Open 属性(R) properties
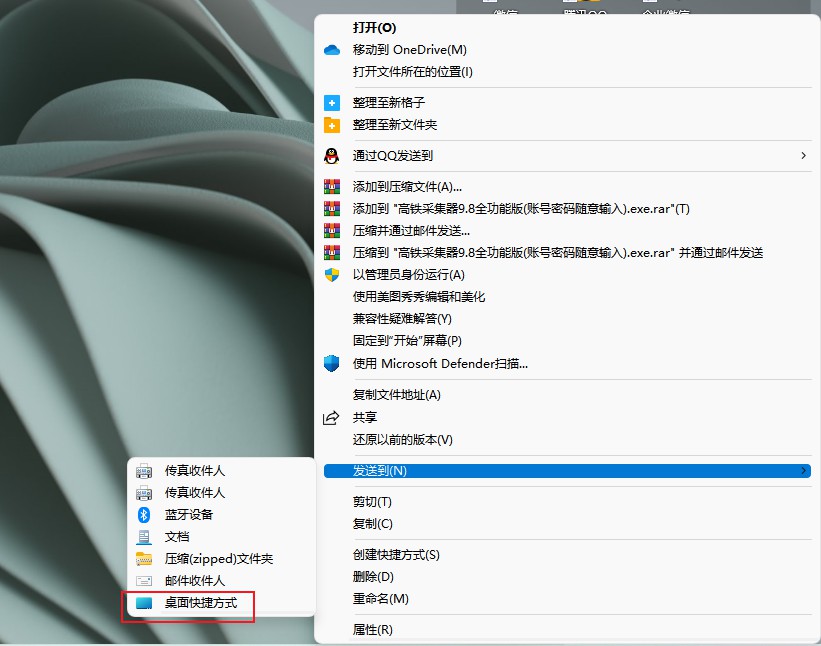The height and width of the screenshot is (646, 821). point(372,630)
